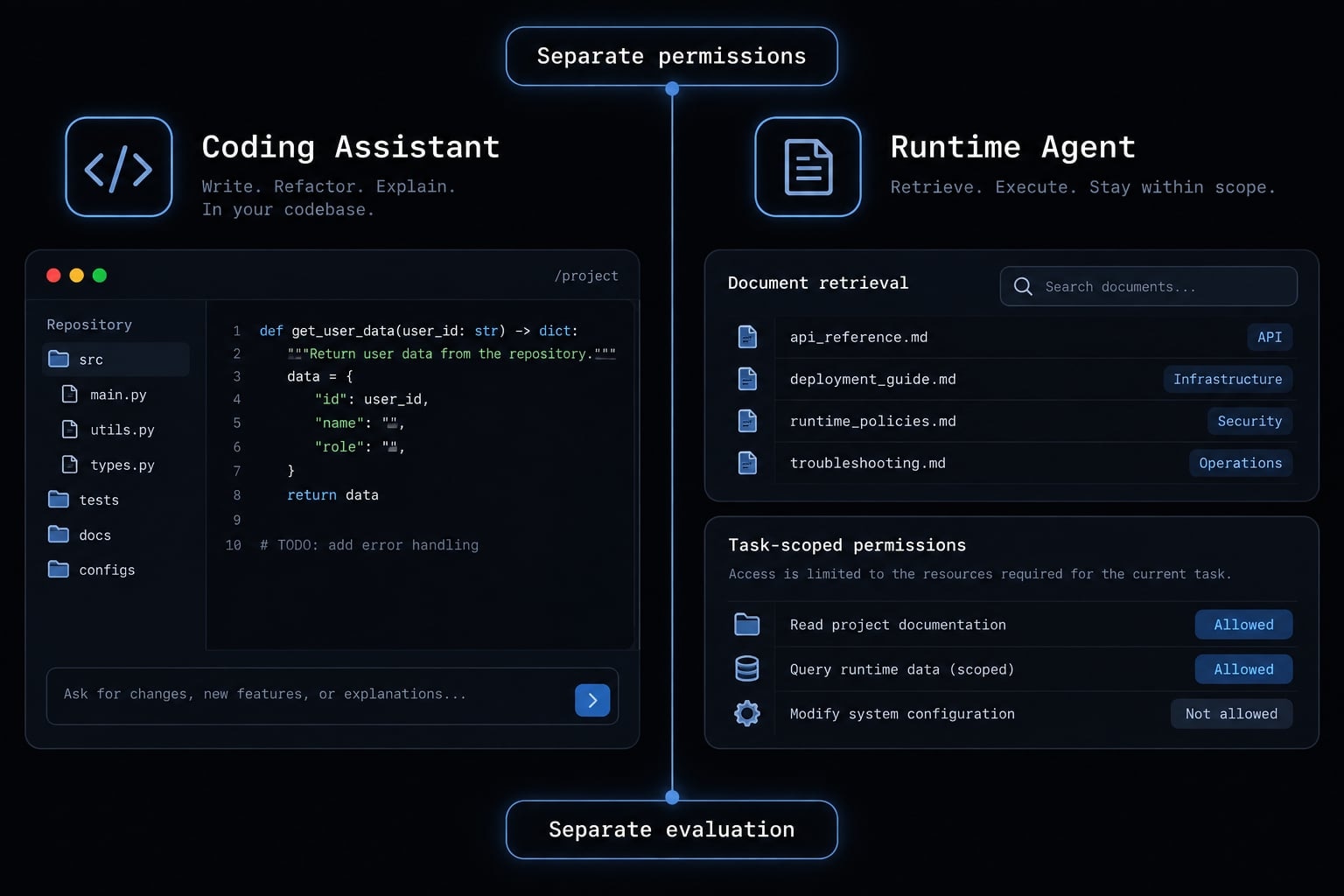Click the tests folder icon
Screen dimensions: 1344x896
click(x=59, y=499)
